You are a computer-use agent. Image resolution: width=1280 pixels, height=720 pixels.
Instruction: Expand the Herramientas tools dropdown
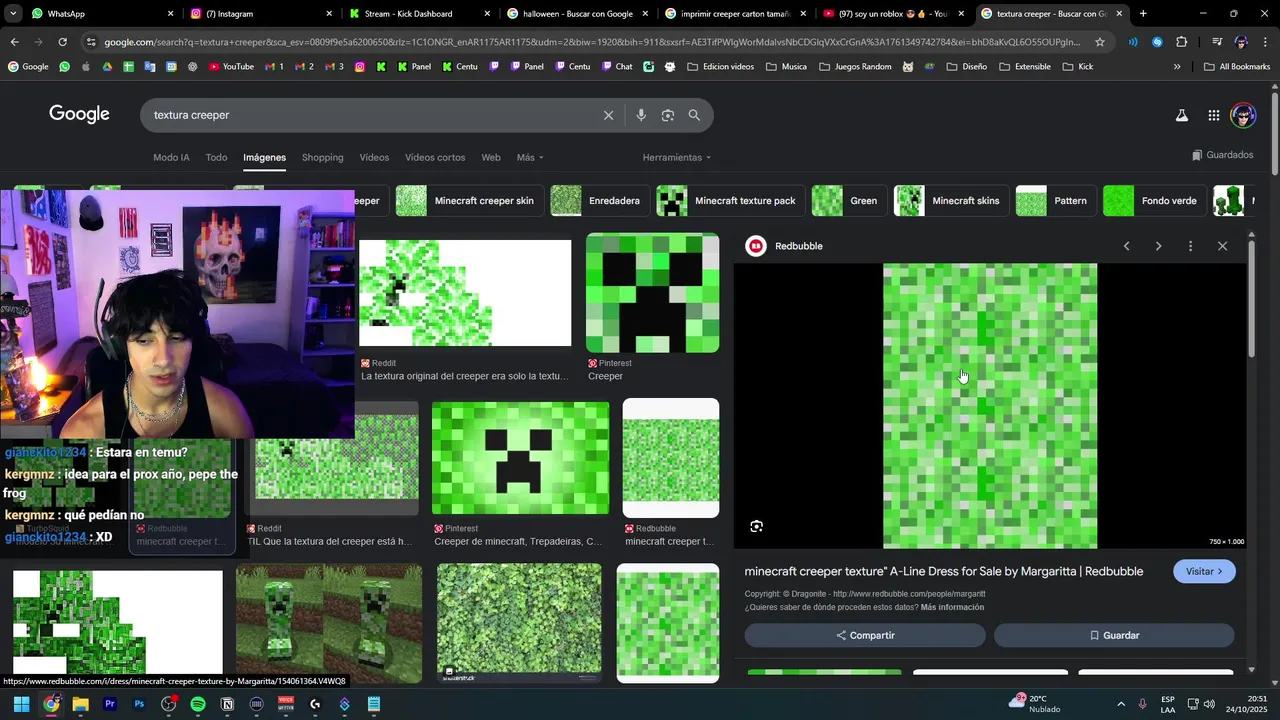(x=677, y=157)
